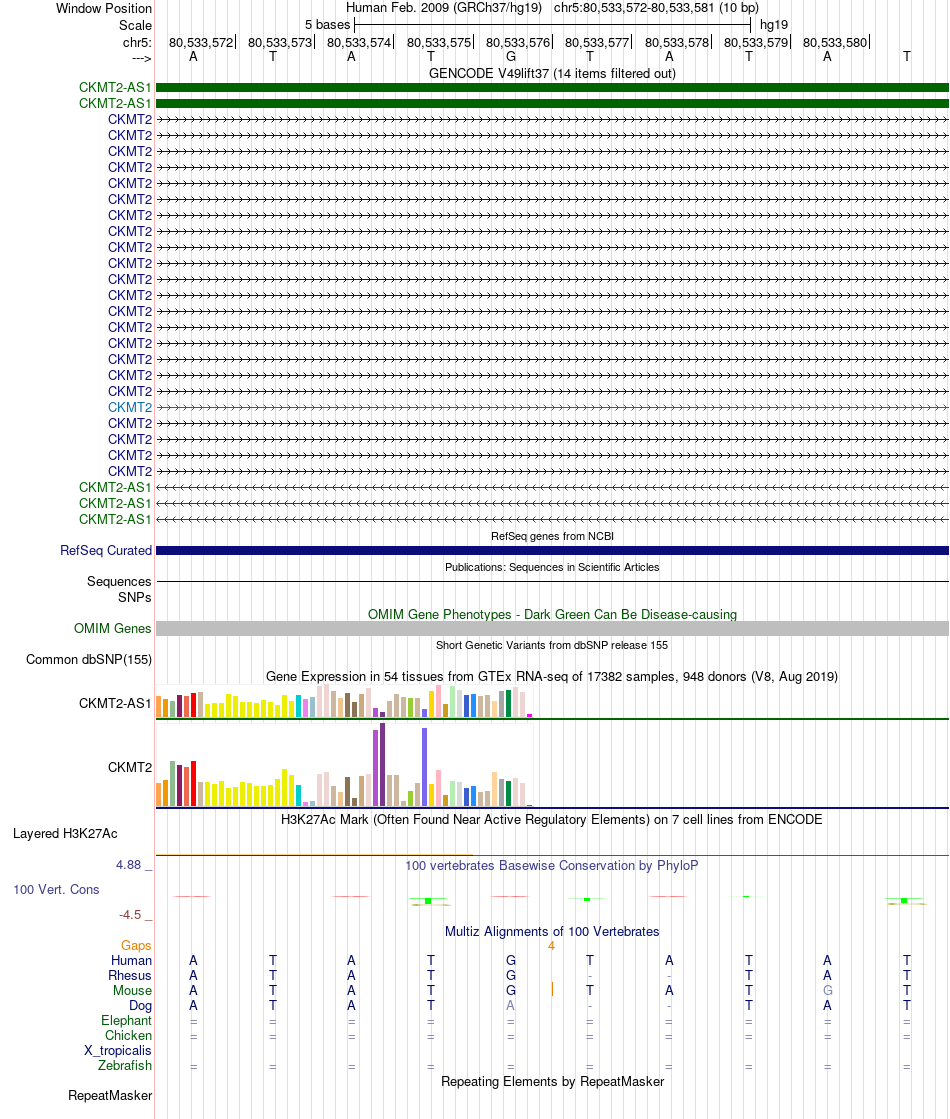Open the 'H3K27Ac Mark' ENCODE track title
The image size is (950, 1119).
(x=552, y=819)
